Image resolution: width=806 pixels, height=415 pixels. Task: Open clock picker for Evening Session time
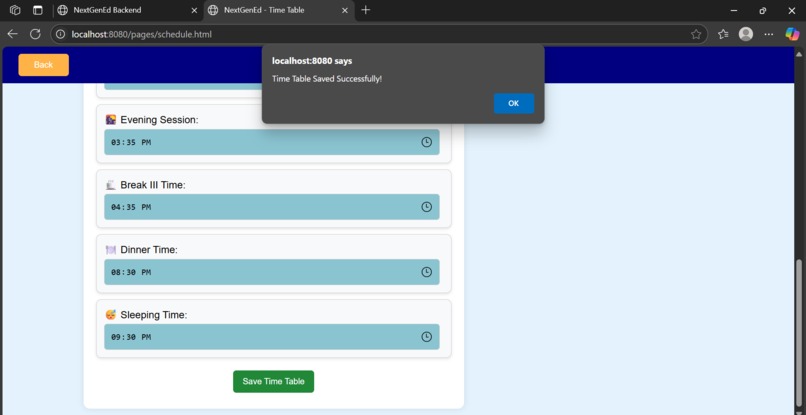click(x=426, y=142)
